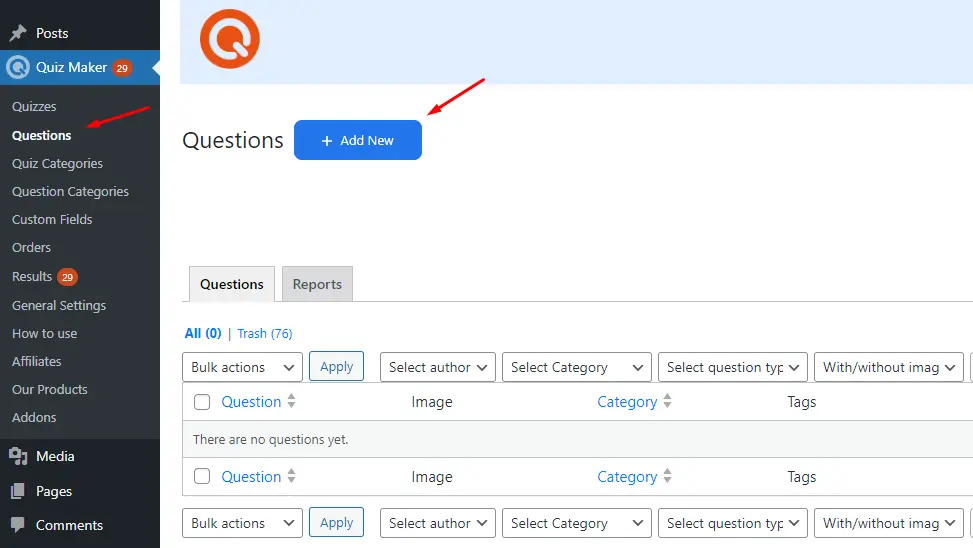Check the select-all checkbox in table header
This screenshot has height=548, width=973.
[202, 402]
